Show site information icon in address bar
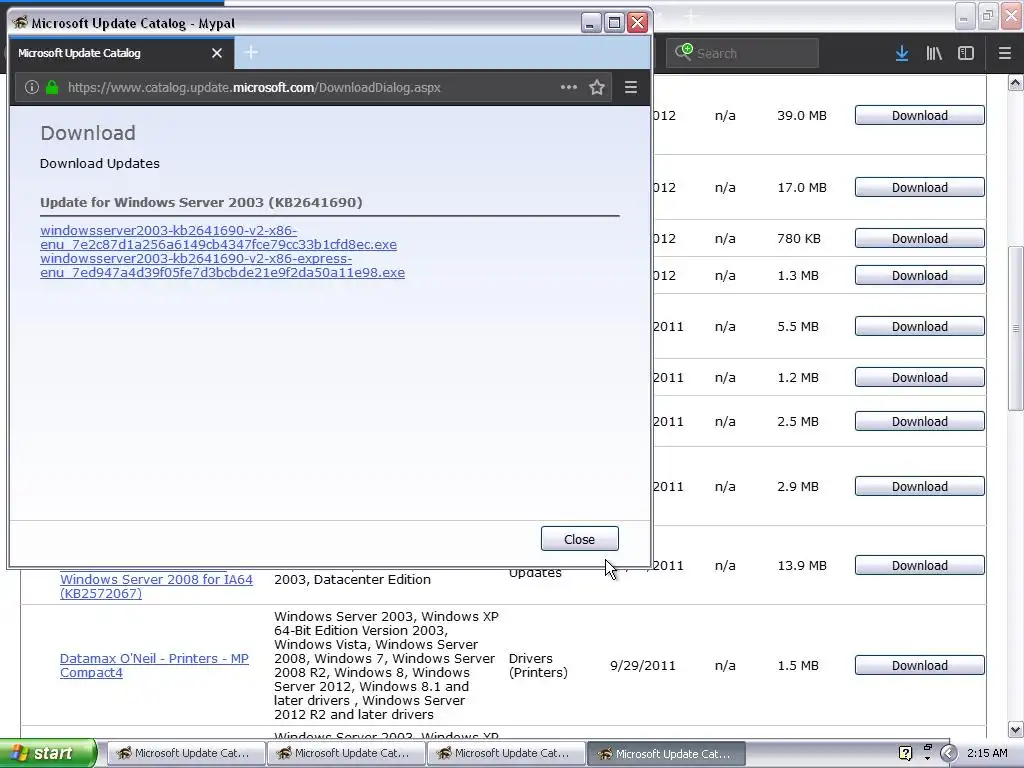 click(x=31, y=87)
